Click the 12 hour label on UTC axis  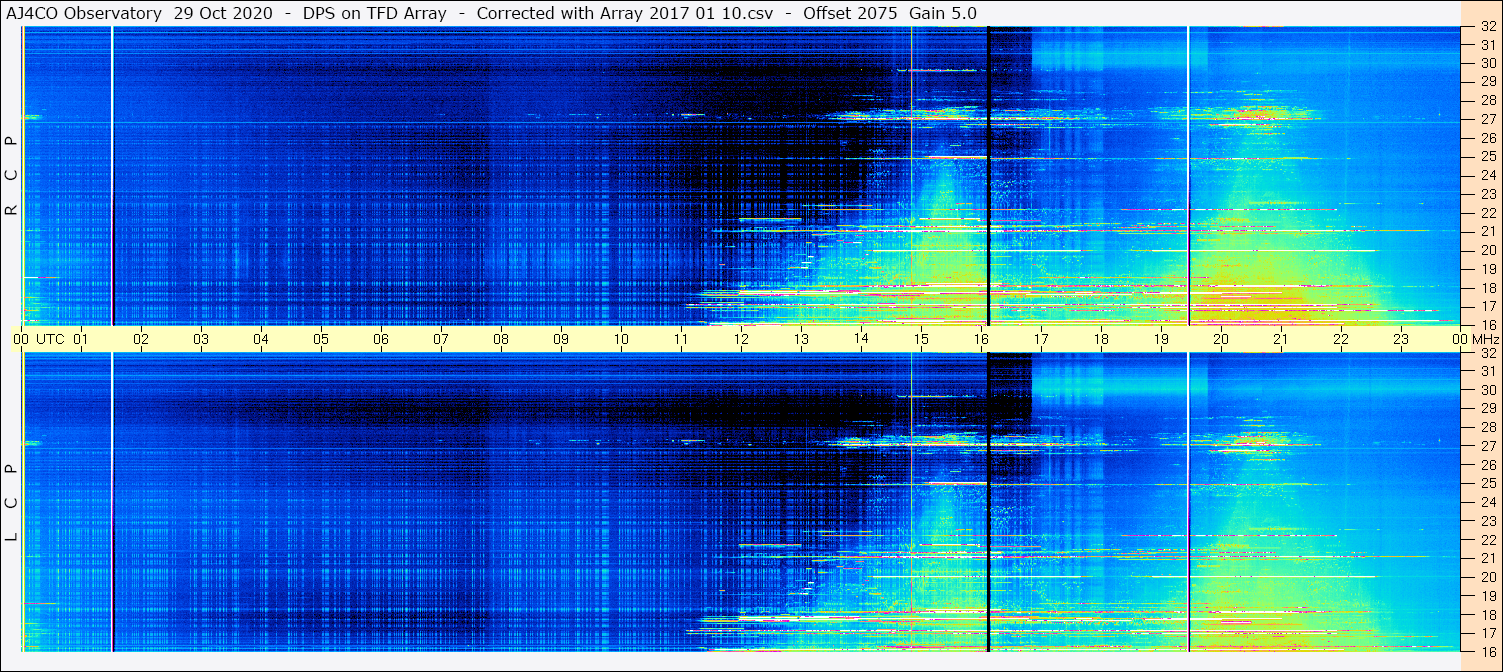pos(741,339)
